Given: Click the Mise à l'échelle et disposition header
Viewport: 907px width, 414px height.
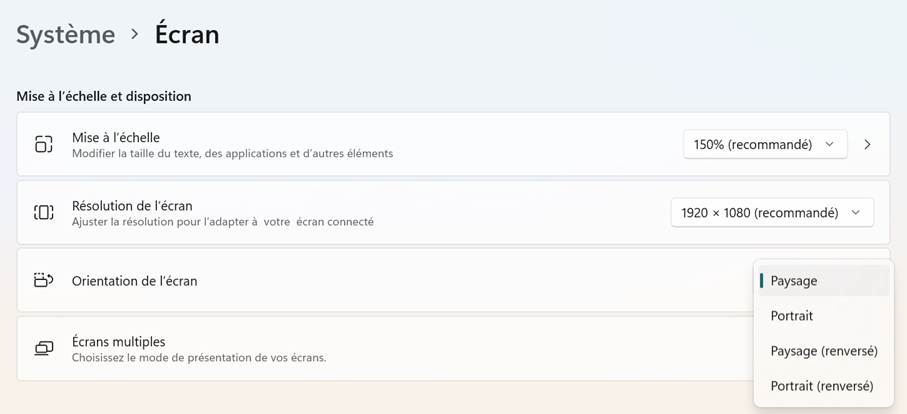Looking at the screenshot, I should (x=104, y=96).
